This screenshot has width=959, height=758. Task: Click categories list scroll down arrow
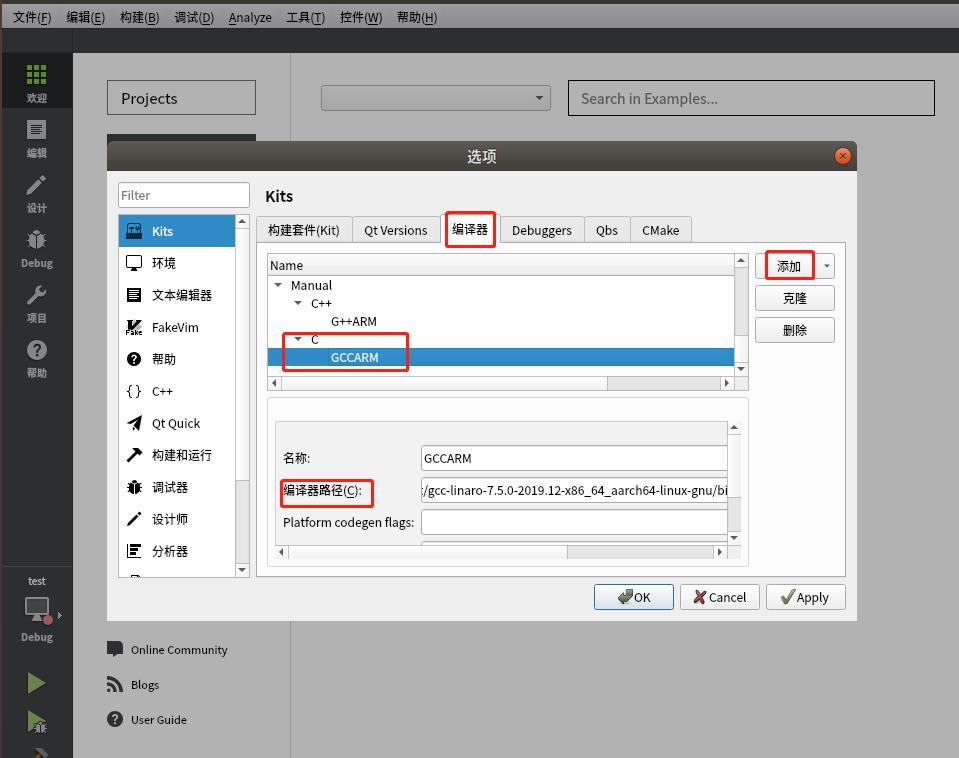pyautogui.click(x=242, y=570)
